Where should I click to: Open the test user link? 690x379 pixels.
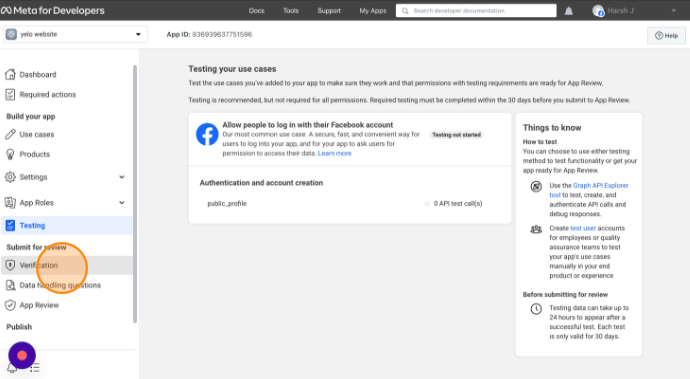[583, 228]
